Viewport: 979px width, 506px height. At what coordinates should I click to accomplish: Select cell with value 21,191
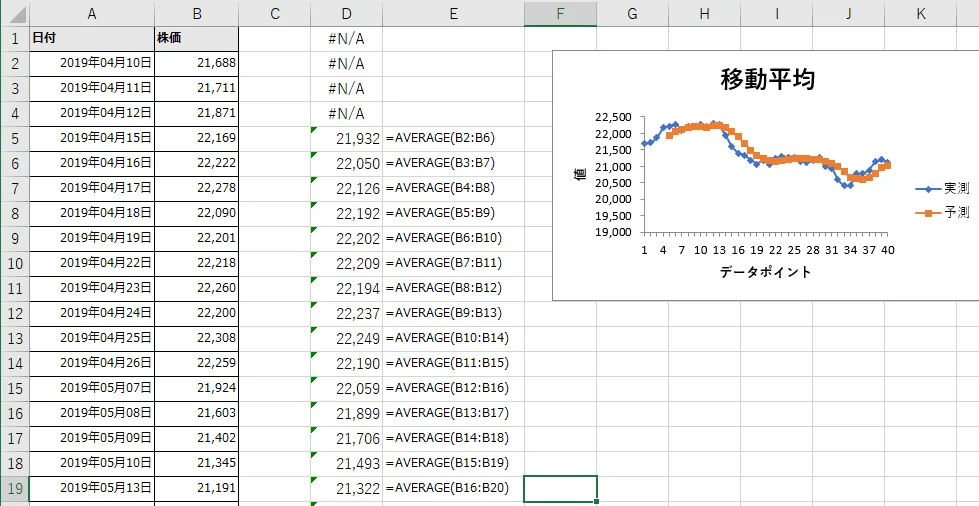tap(197, 489)
